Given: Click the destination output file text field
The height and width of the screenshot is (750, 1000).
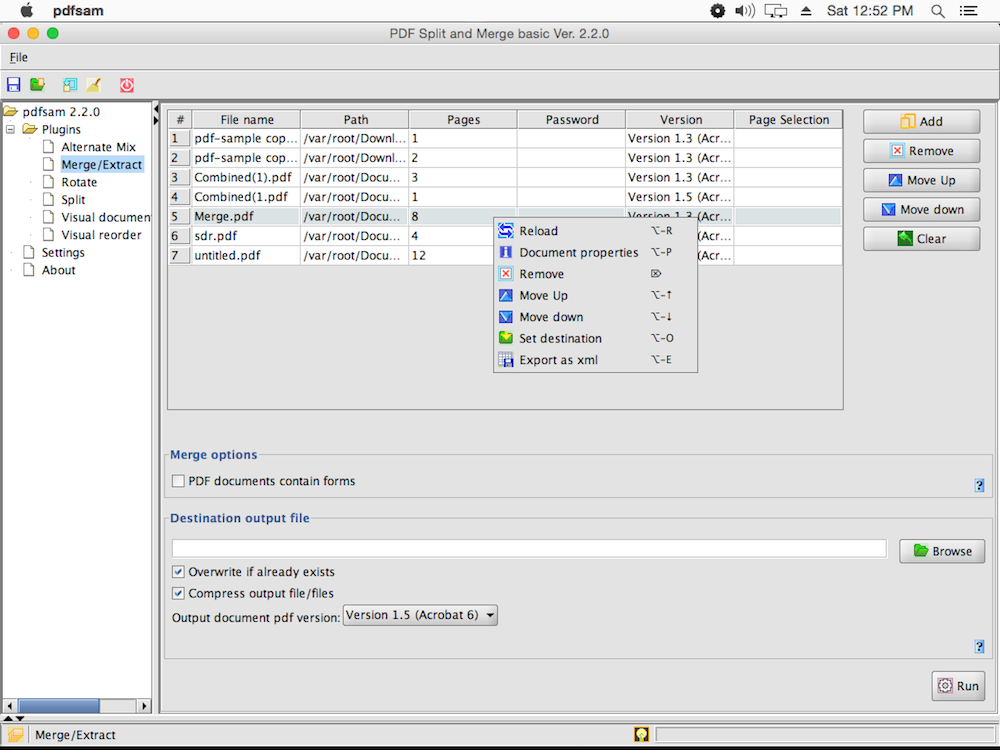Looking at the screenshot, I should tap(529, 548).
